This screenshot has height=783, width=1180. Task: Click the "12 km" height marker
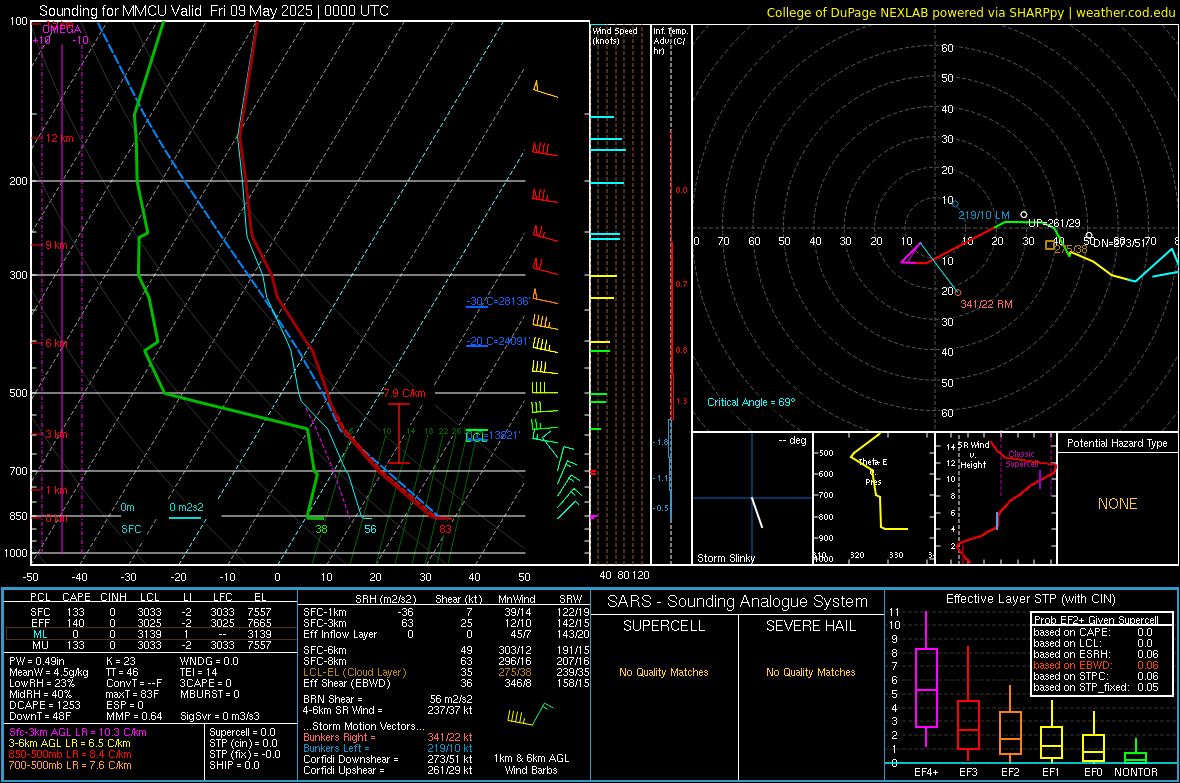coord(59,139)
